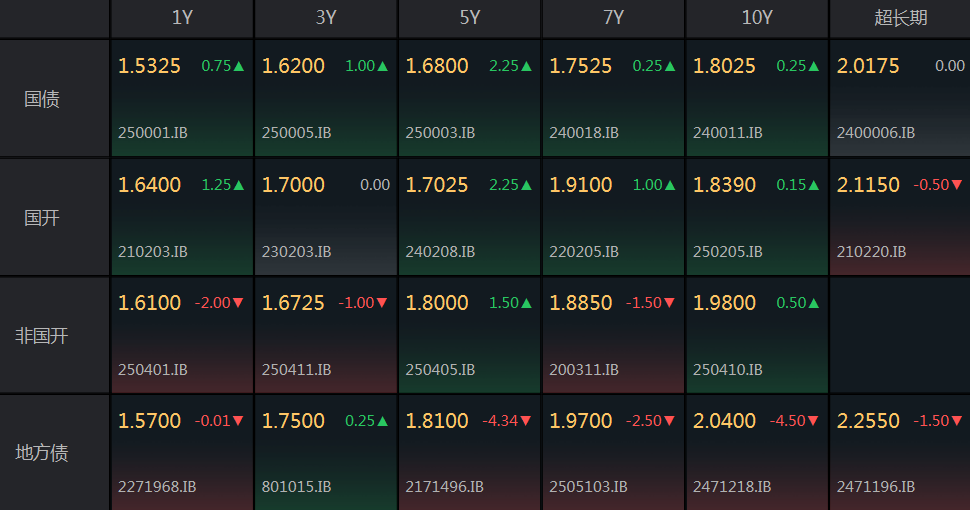Click the green arrow in the 801015.IB cell
Image resolution: width=970 pixels, height=510 pixels.
pyautogui.click(x=382, y=421)
